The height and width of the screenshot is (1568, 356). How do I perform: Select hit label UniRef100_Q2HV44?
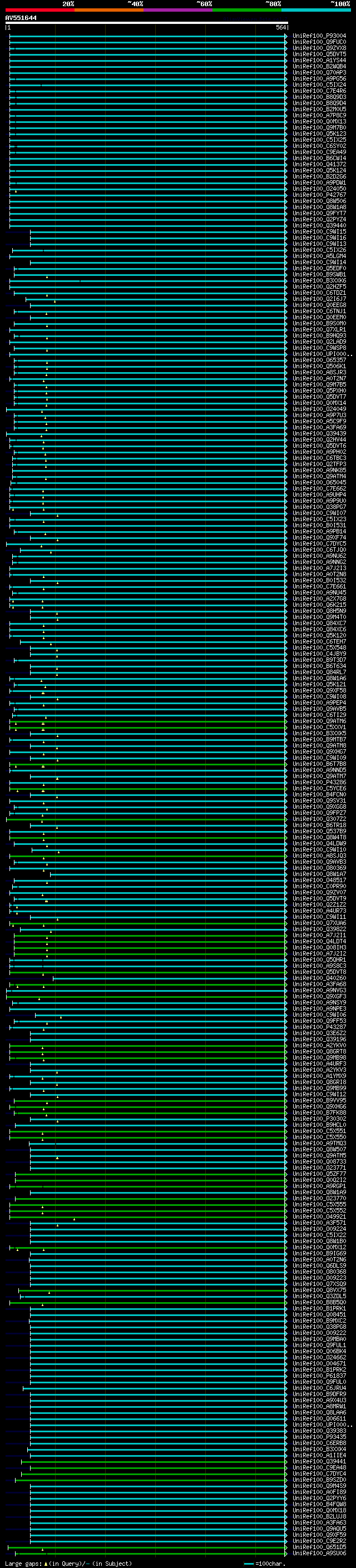tap(319, 439)
